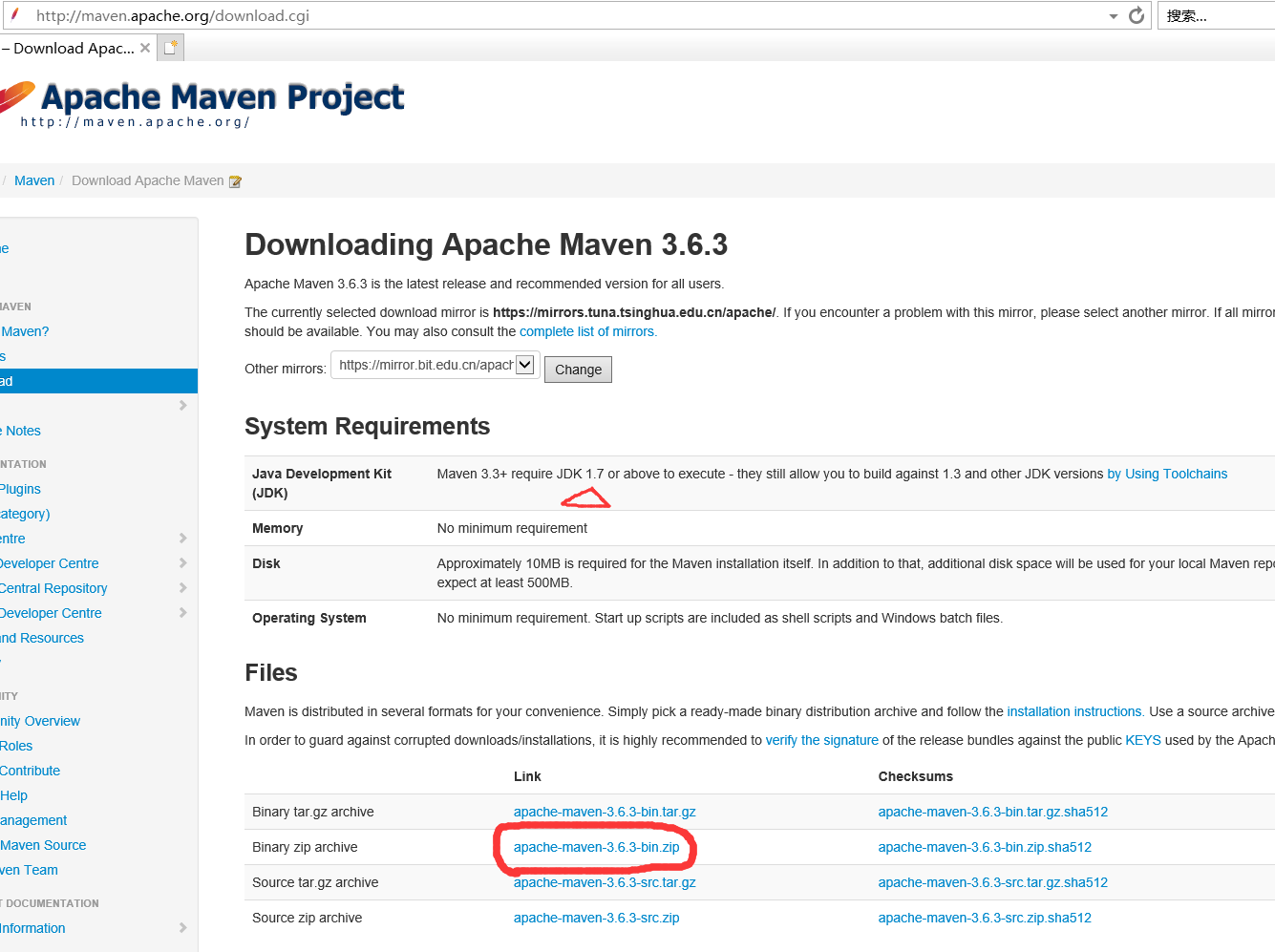Download apache-maven-3.6.3-bin.zip
The image size is (1275, 952).
point(596,847)
